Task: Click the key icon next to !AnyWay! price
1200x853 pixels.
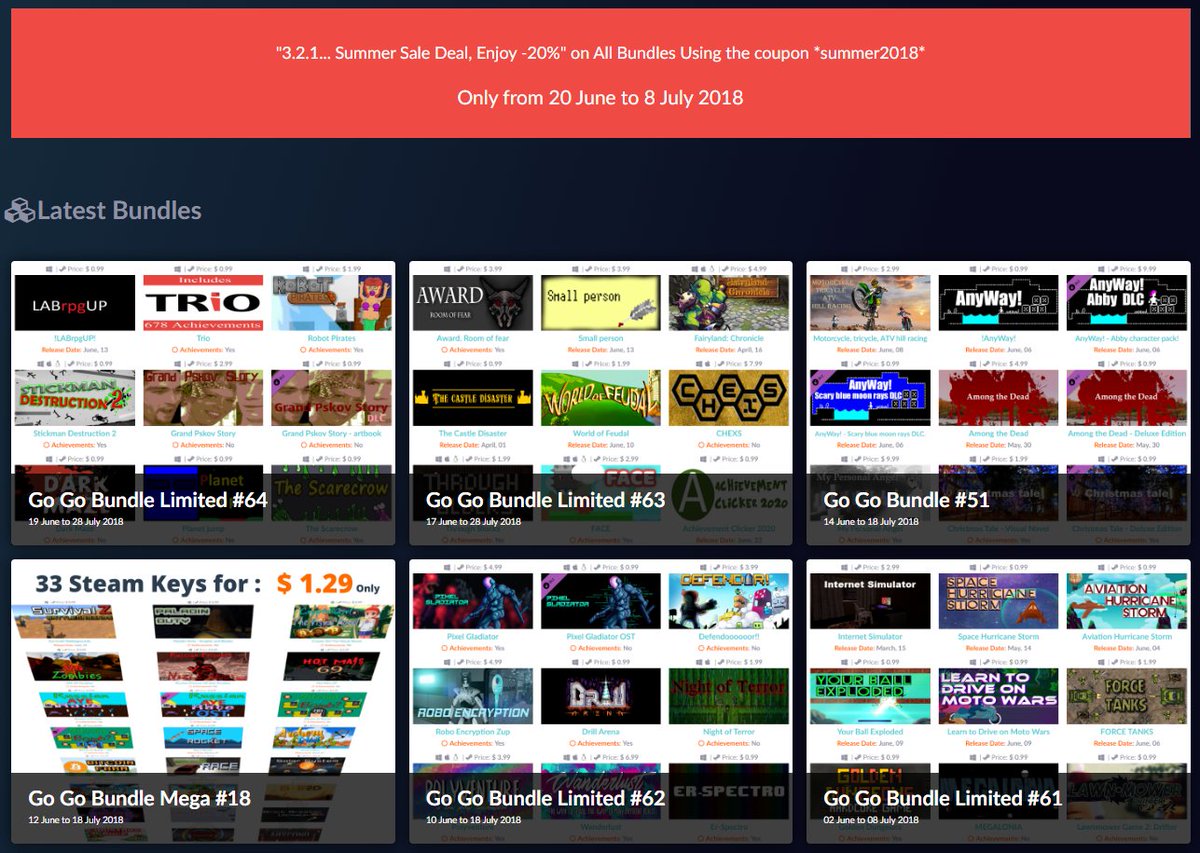Action: [x=987, y=267]
